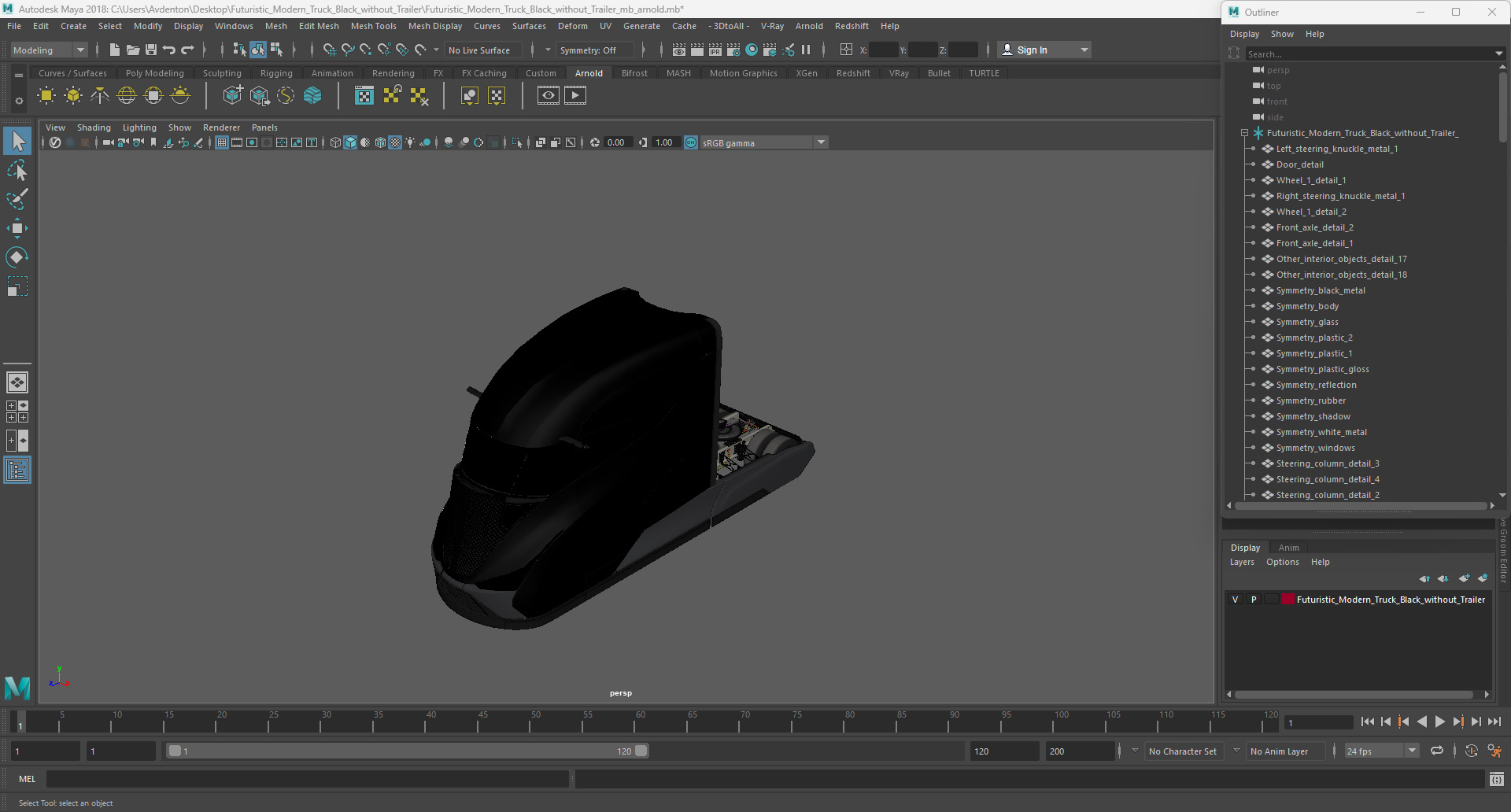The width and height of the screenshot is (1511, 812).
Task: Select the arrow Select tool in toolbox
Action: click(17, 142)
